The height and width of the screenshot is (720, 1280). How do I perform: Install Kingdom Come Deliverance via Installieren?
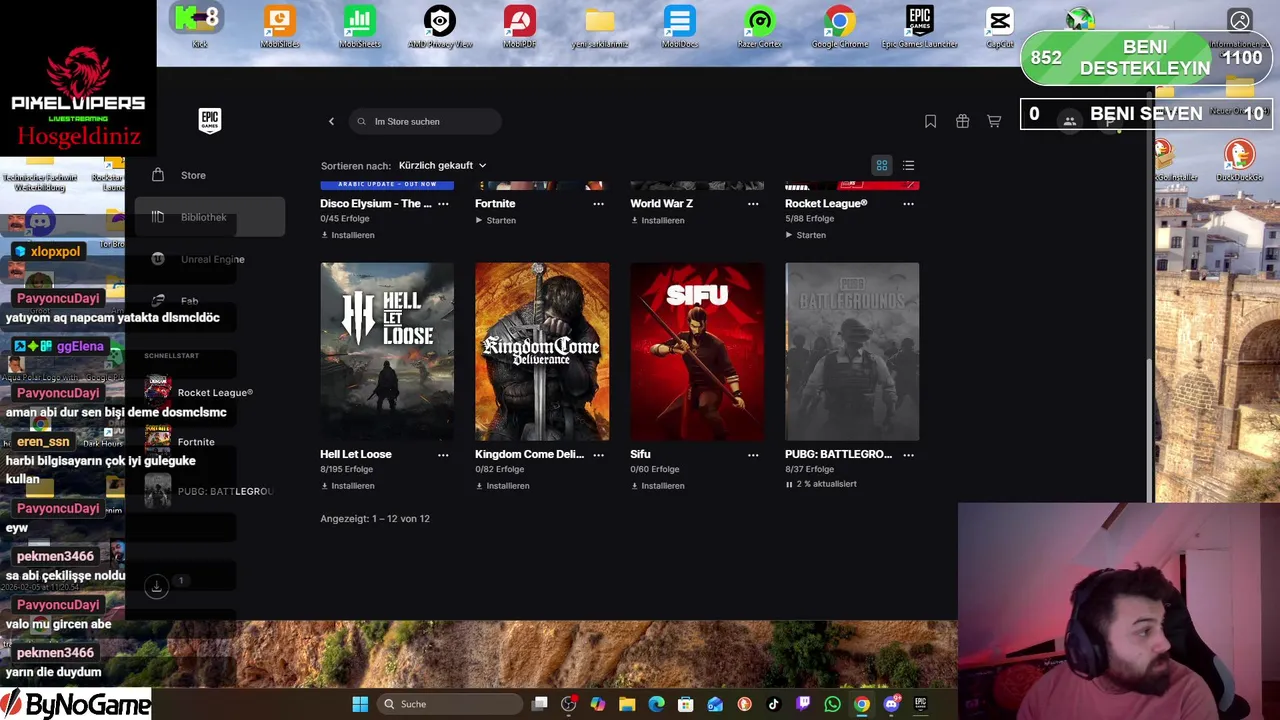[502, 486]
